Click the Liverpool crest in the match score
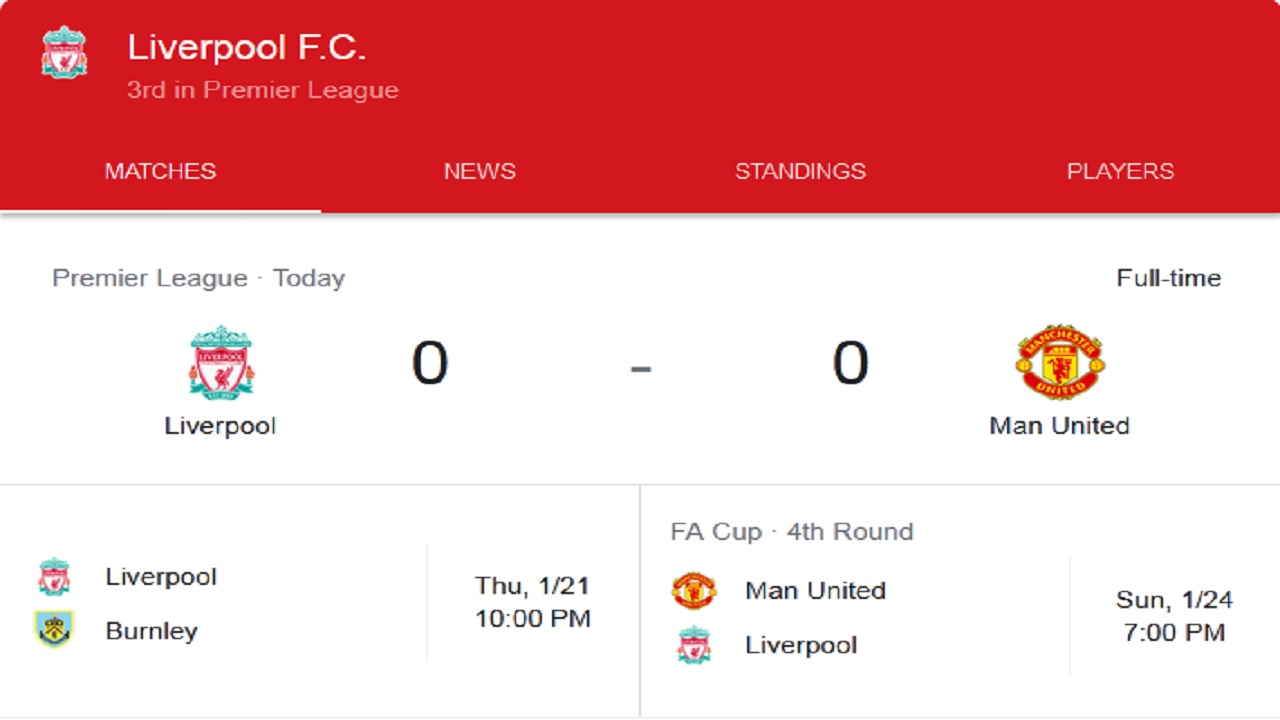The width and height of the screenshot is (1280, 720). coord(221,362)
